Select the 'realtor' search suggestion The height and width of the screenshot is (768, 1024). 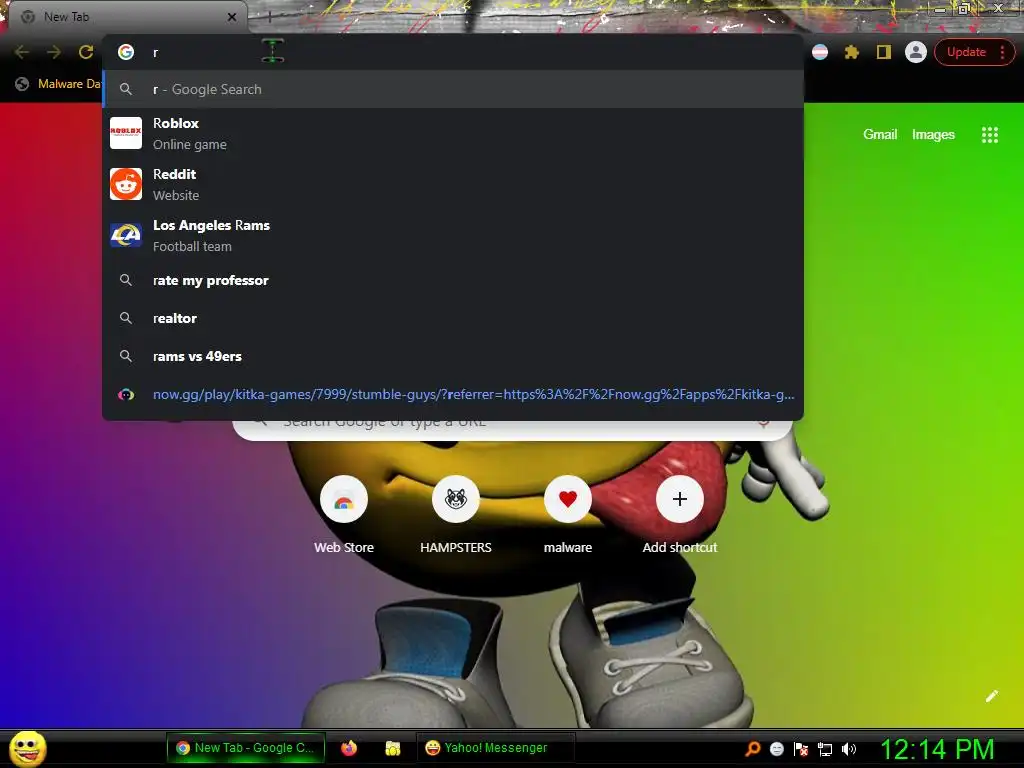coord(453,318)
